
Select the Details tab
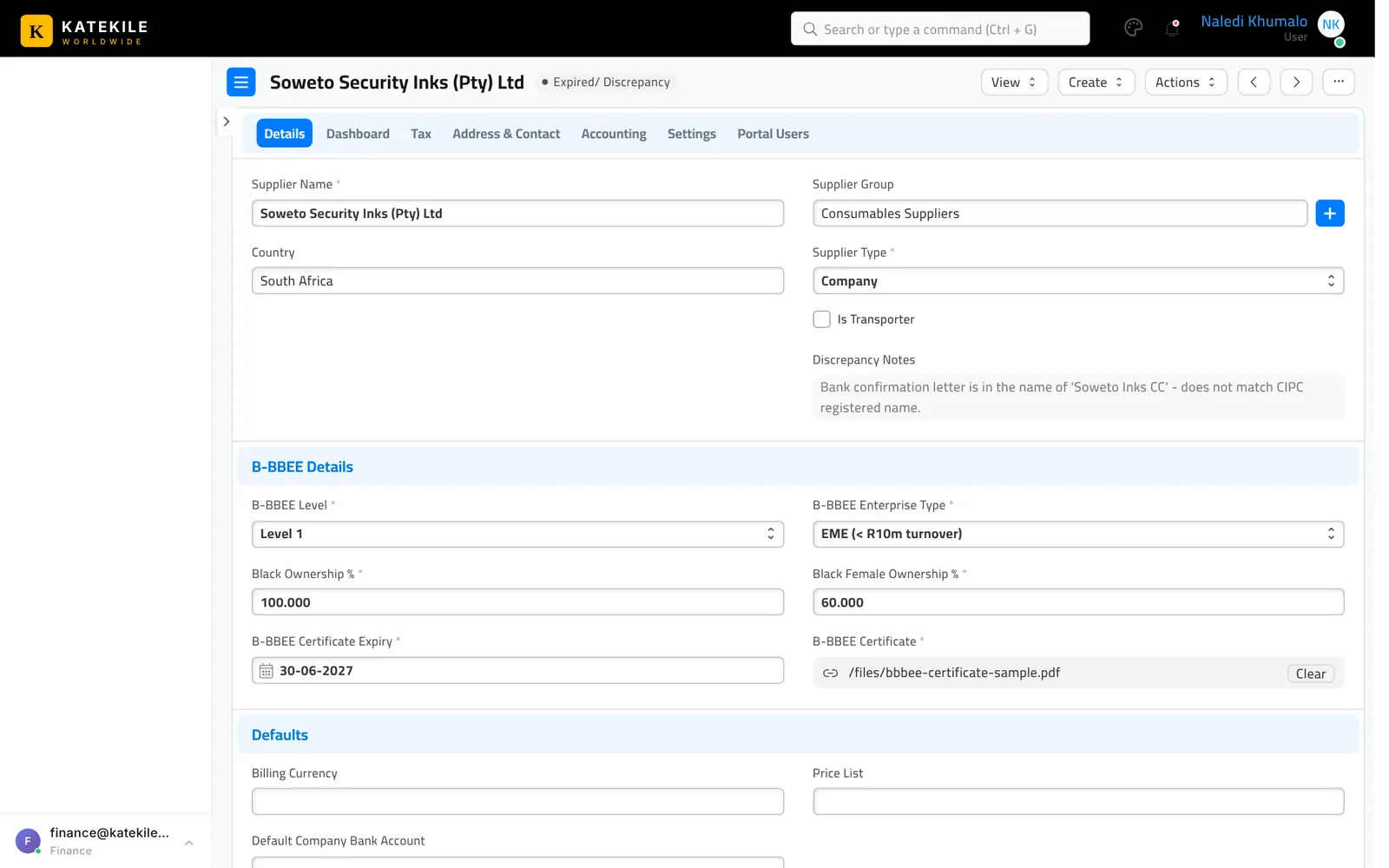tap(285, 134)
